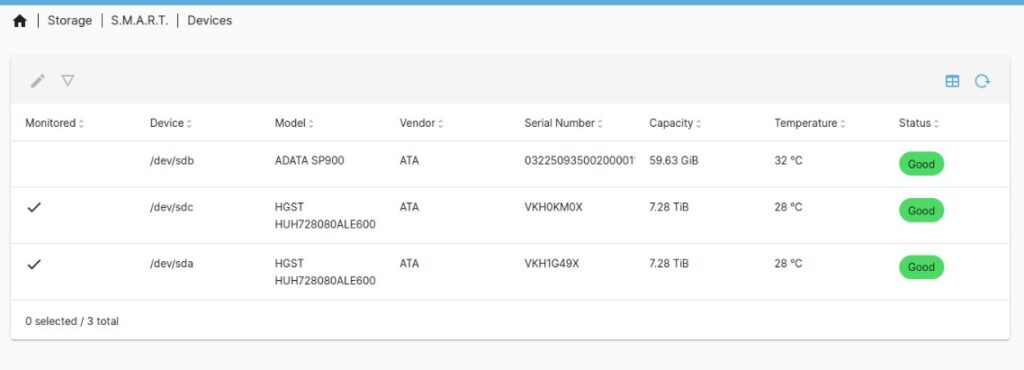Click the monitored checkmark for /dev/sda
The width and height of the screenshot is (1024, 370).
[x=34, y=264]
